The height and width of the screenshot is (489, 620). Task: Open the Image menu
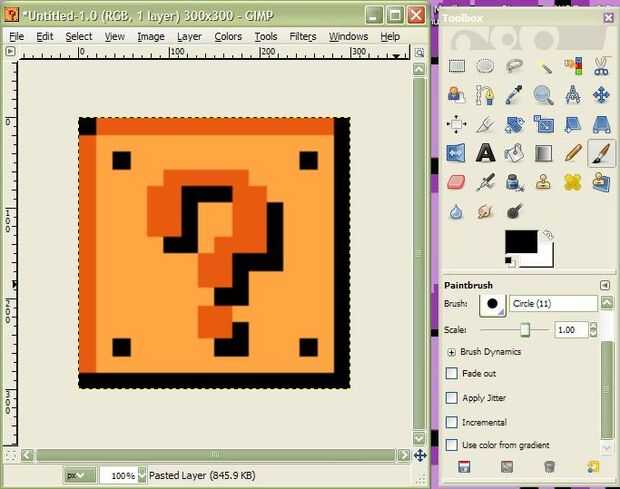click(151, 36)
